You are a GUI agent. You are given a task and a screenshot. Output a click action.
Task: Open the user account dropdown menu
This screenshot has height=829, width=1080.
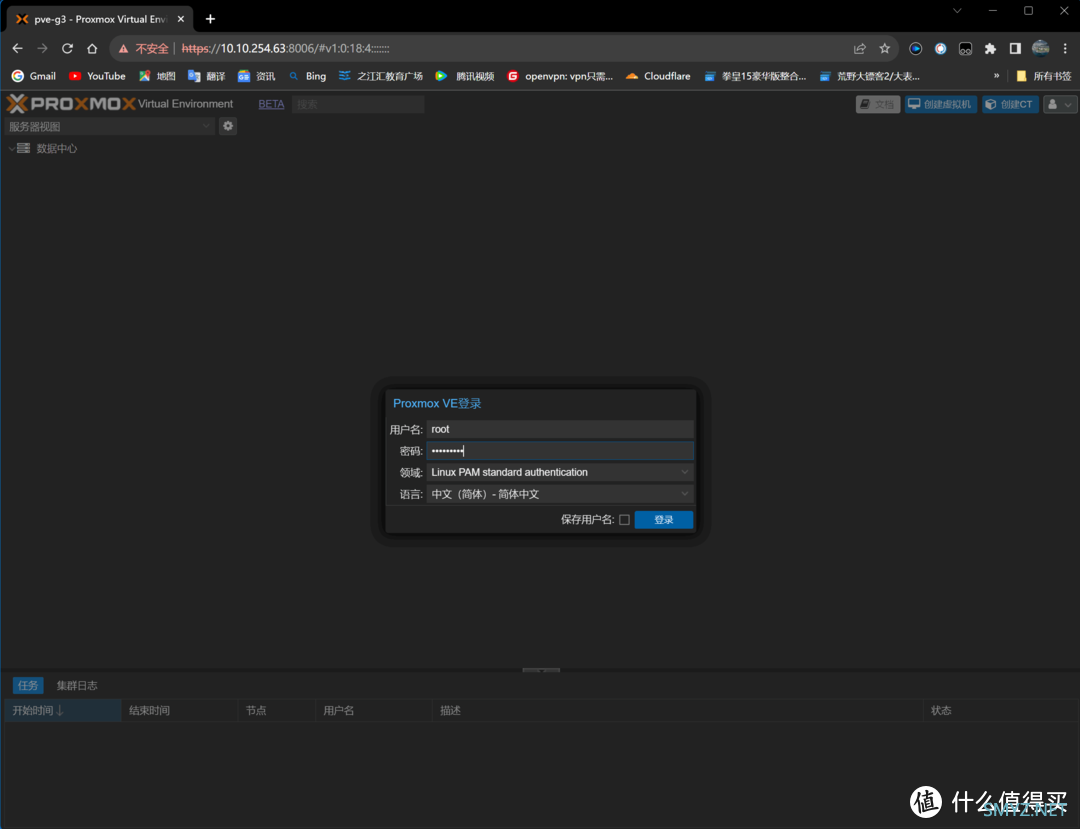(x=1060, y=104)
